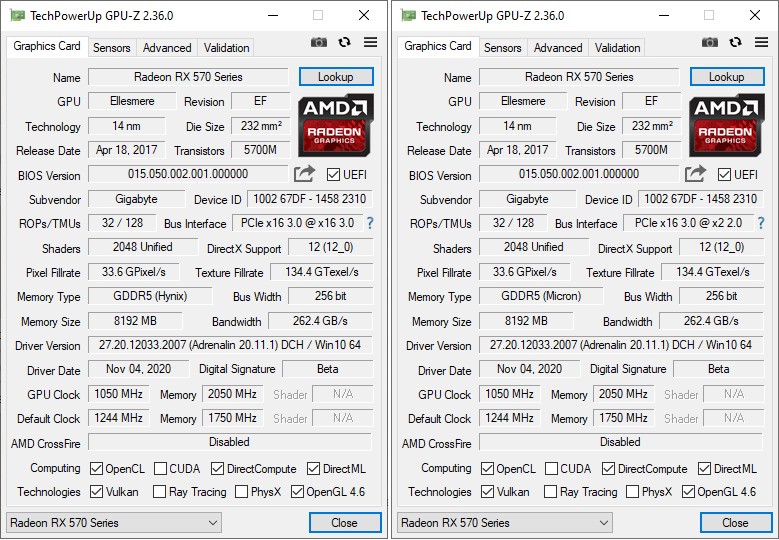Click GPU-Z title bar icon, left window
Viewport: 779px width, 540px height.
pos(17,15)
